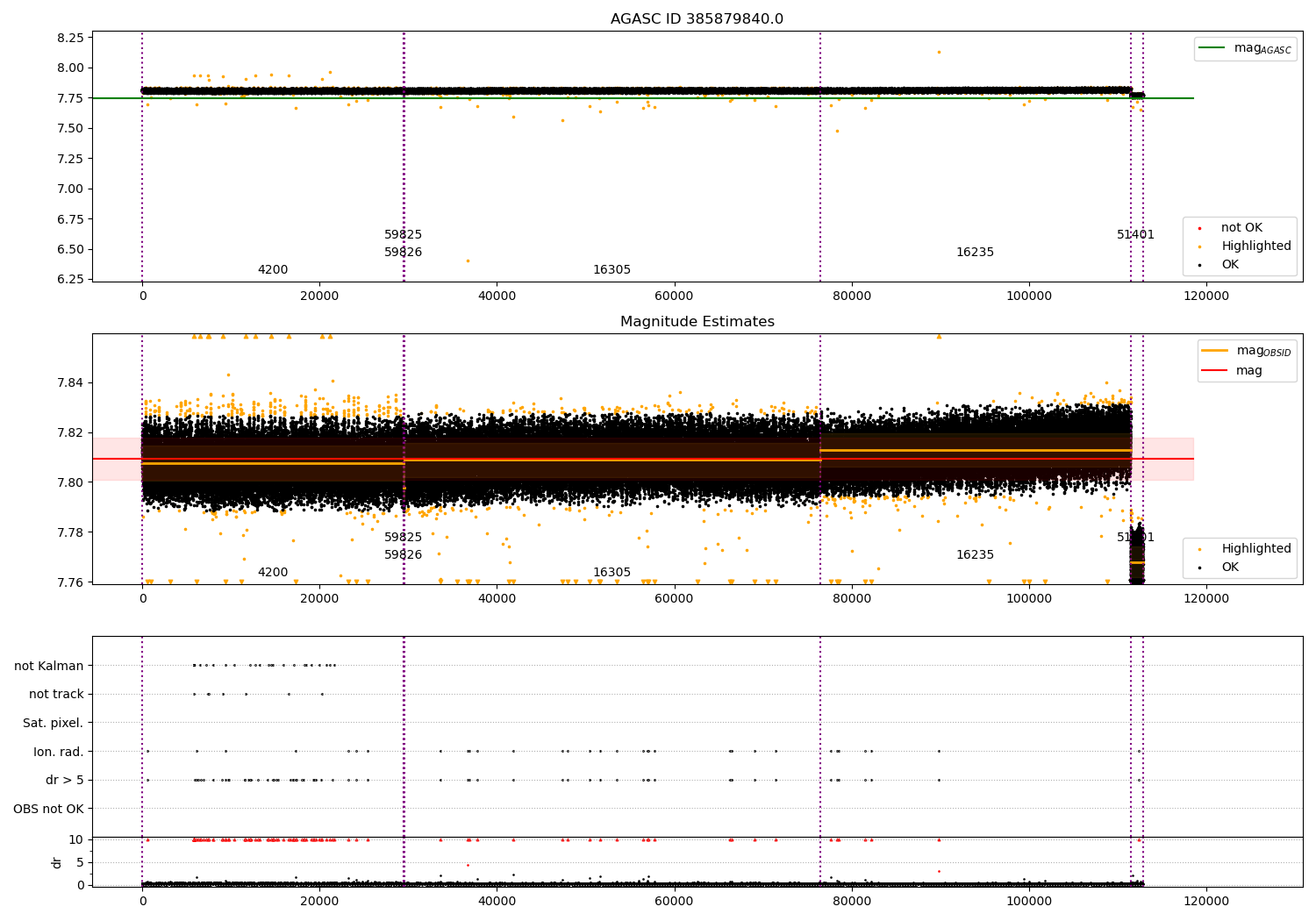1316x921 pixels.
Task: Click the 10 tick on the dr axis
Action: pyautogui.click(x=76, y=839)
